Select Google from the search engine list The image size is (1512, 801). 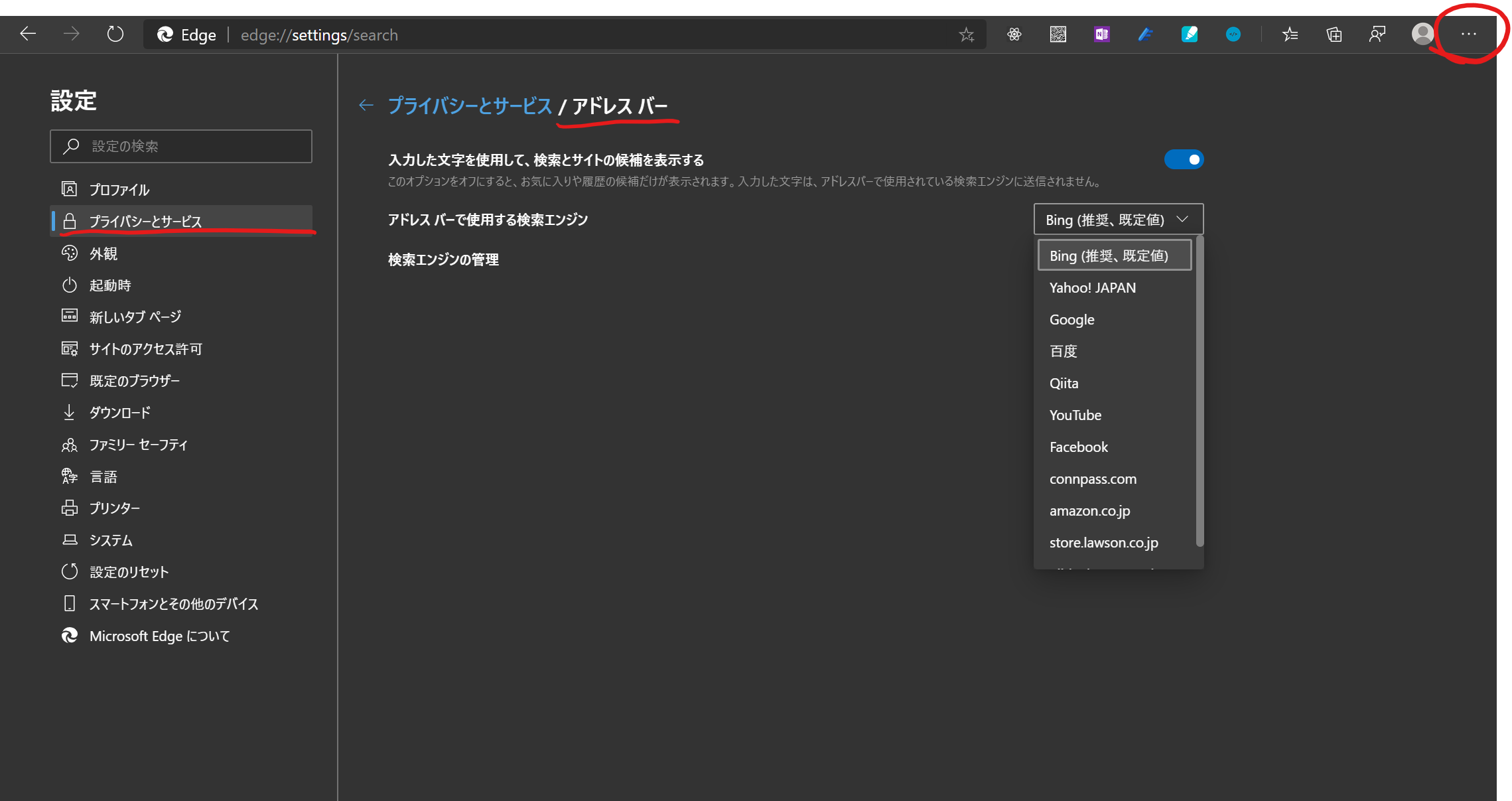click(x=1071, y=320)
